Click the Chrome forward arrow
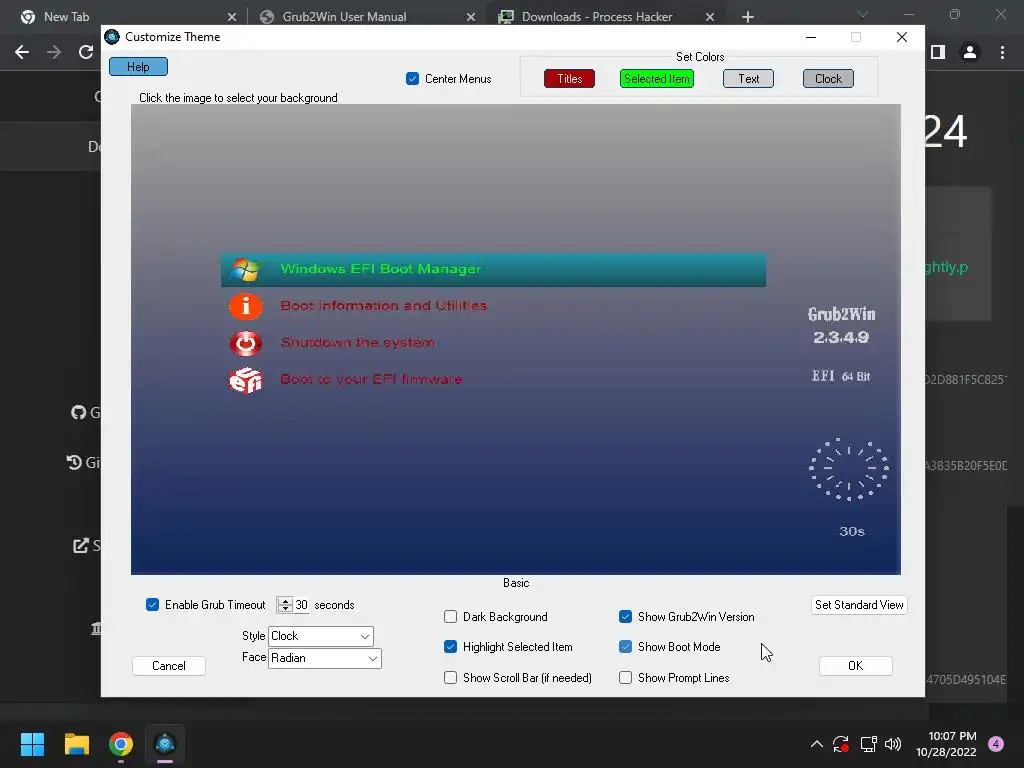 pos(54,52)
